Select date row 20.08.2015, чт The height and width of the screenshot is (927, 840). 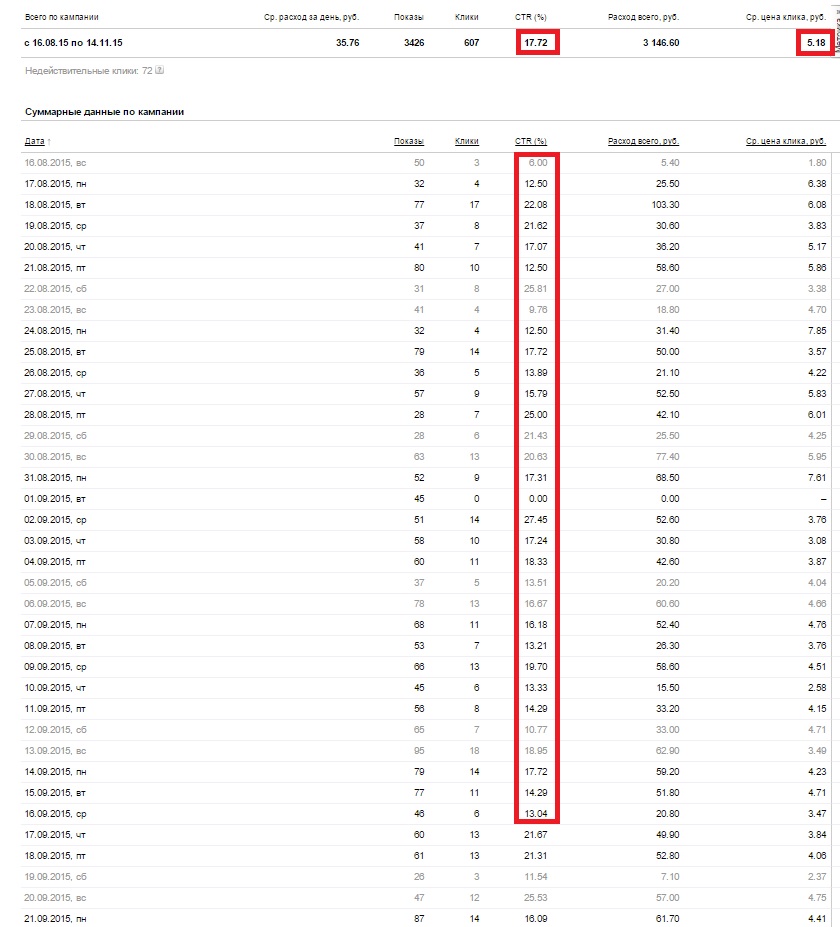(x=426, y=247)
